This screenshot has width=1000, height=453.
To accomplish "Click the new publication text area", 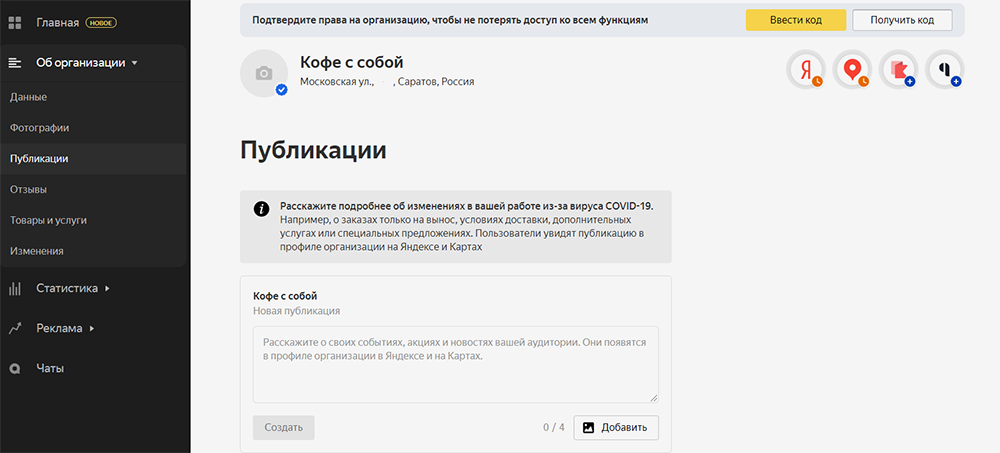I will (x=456, y=364).
